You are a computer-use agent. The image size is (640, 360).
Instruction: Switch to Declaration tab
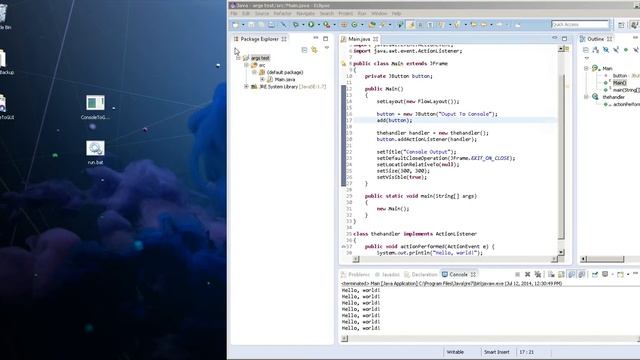pyautogui.click(x=421, y=274)
